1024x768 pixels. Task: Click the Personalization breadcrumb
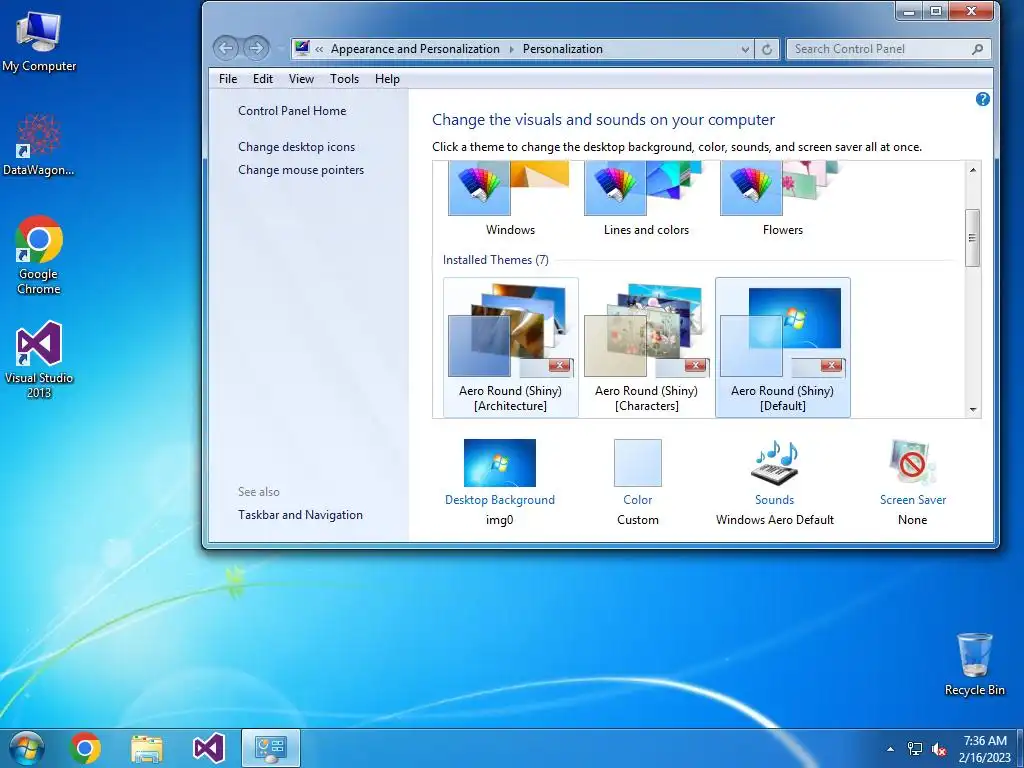click(562, 49)
